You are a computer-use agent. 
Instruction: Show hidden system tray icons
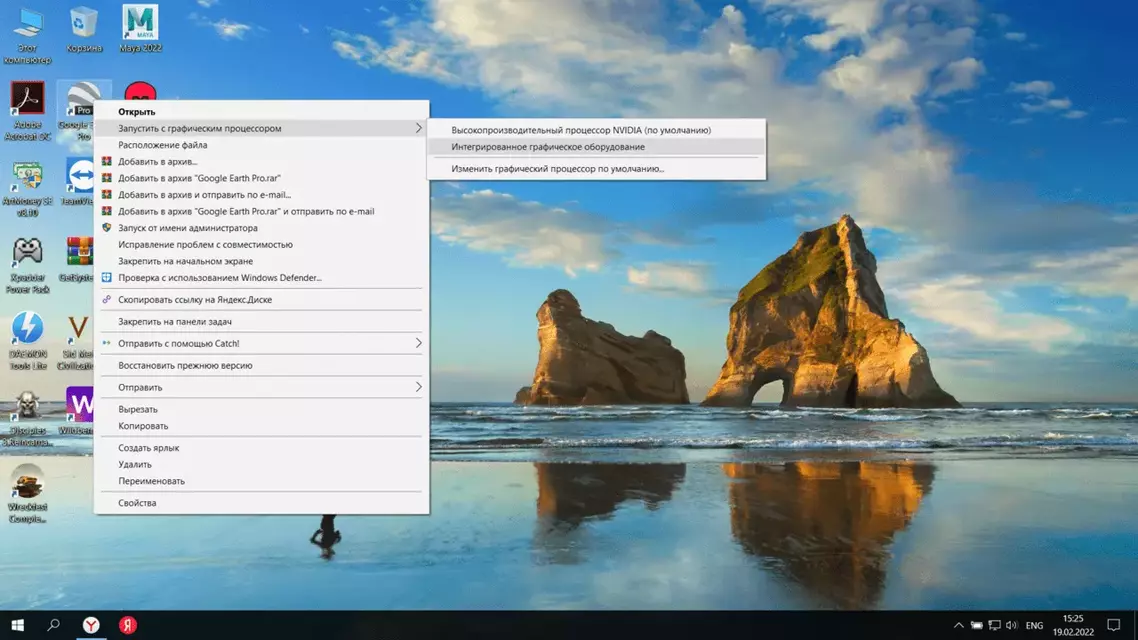click(958, 625)
